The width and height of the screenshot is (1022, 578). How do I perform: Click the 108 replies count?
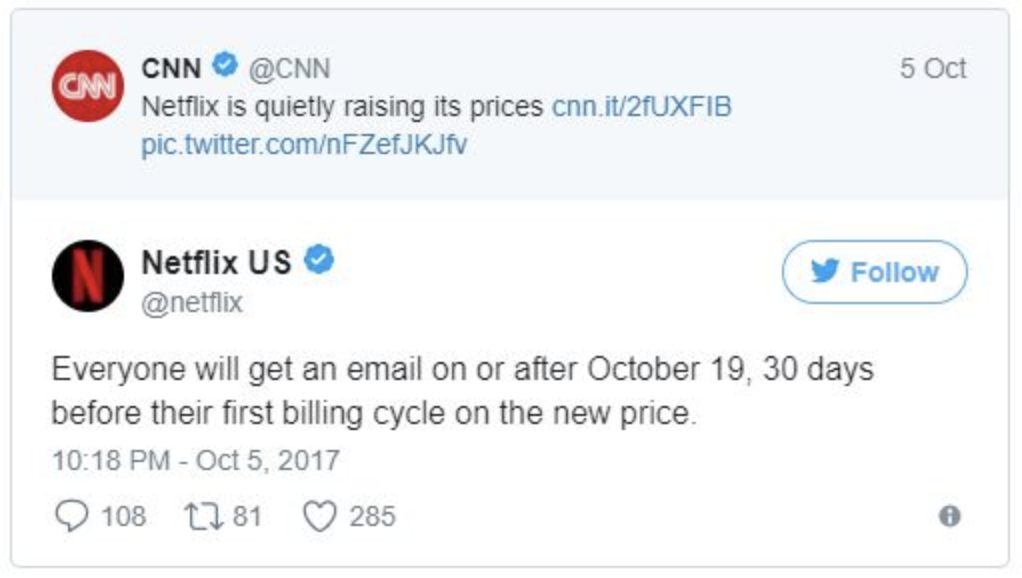[123, 516]
